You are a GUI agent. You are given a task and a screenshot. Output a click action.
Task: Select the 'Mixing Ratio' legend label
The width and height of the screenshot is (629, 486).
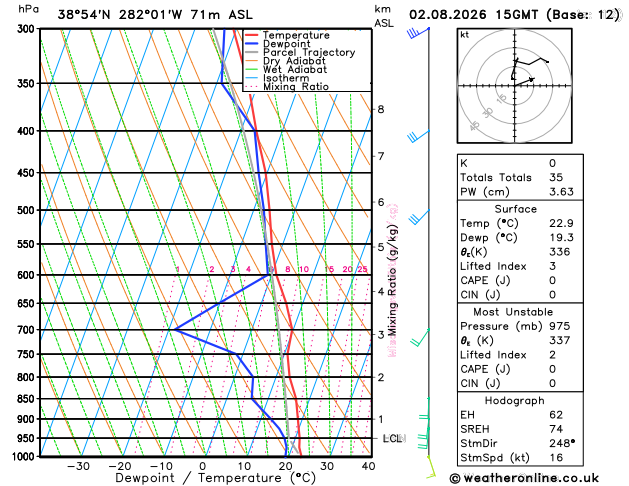pyautogui.click(x=296, y=87)
